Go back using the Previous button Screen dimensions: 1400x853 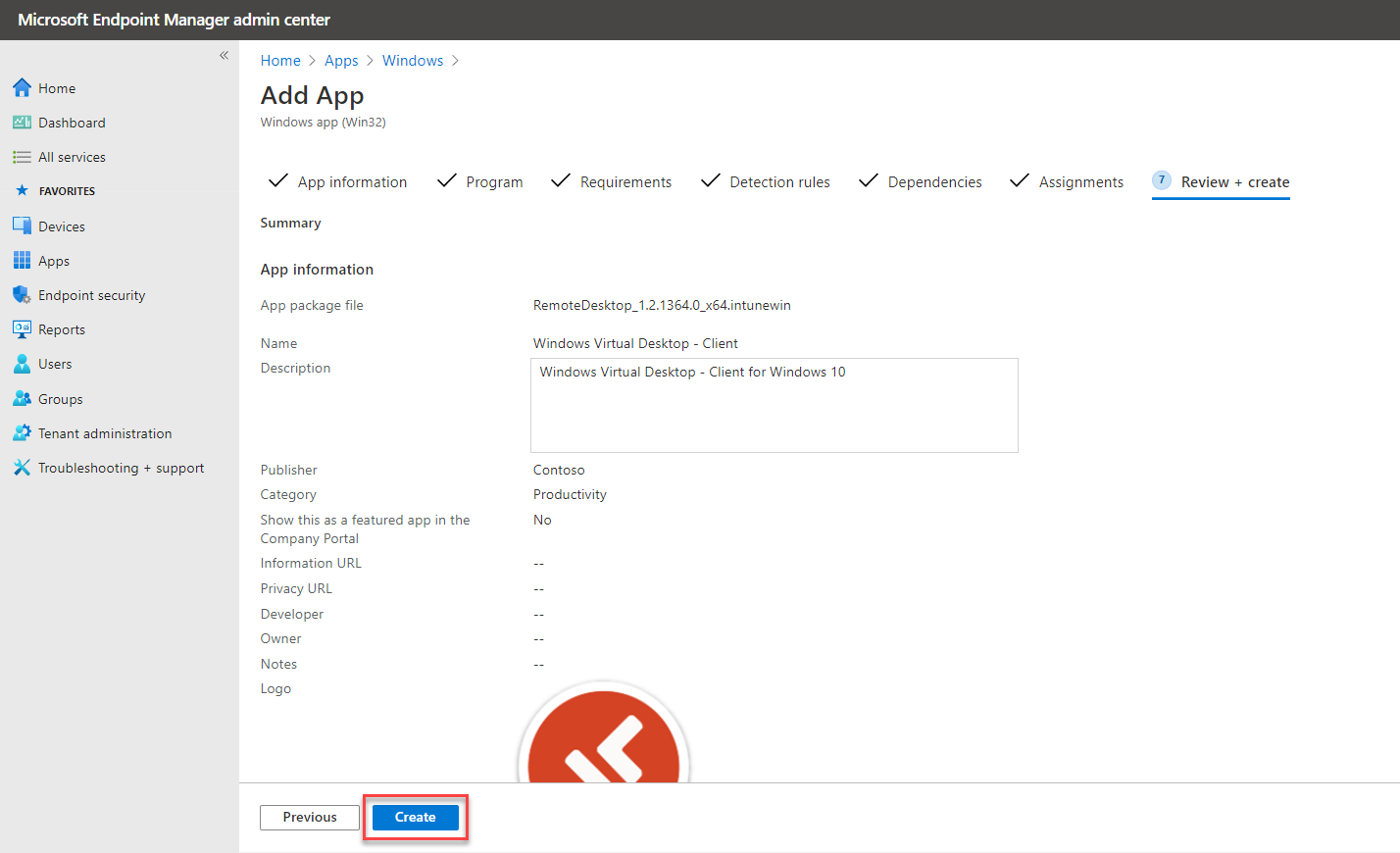tap(309, 817)
